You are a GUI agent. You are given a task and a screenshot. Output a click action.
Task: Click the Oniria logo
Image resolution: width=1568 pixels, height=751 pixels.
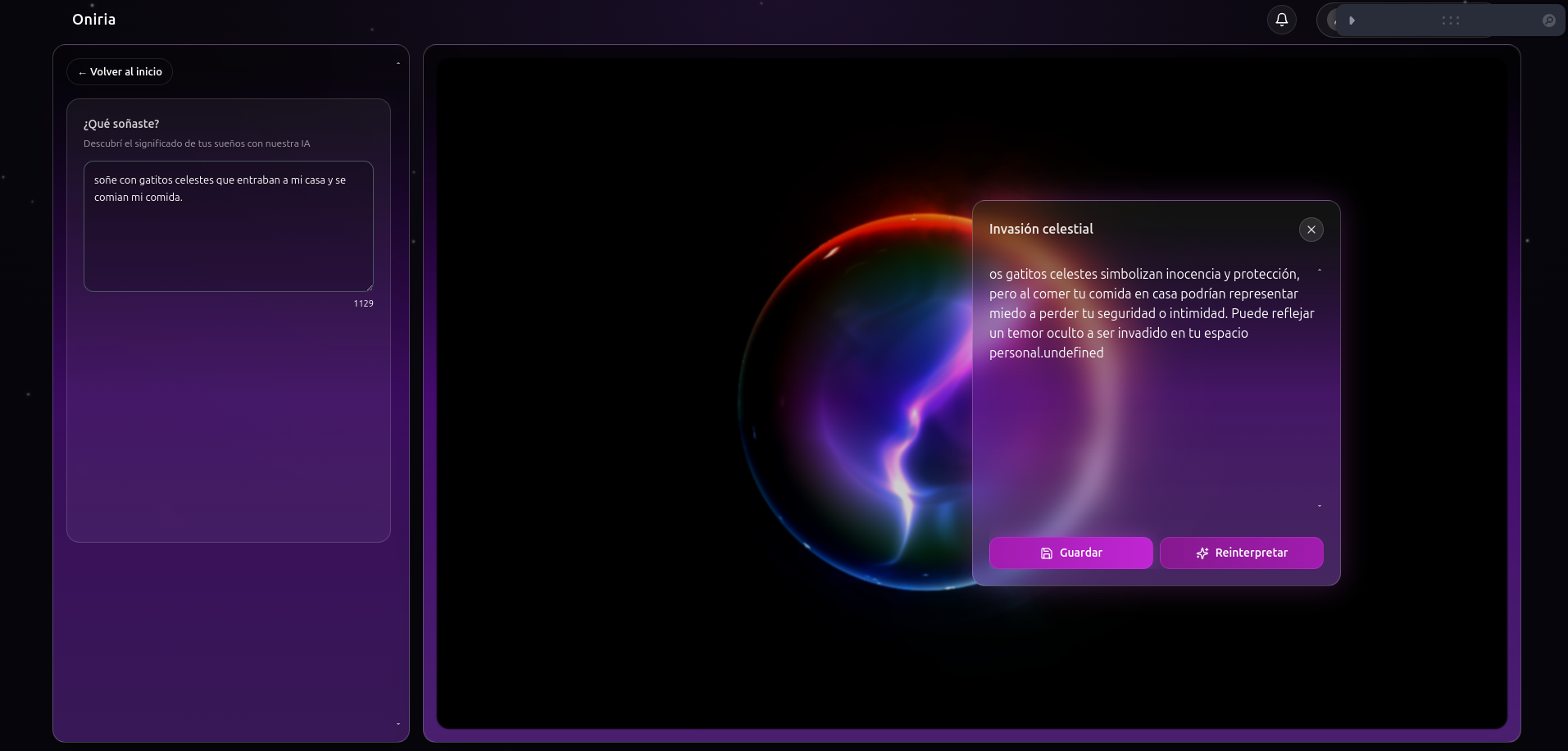(x=93, y=20)
